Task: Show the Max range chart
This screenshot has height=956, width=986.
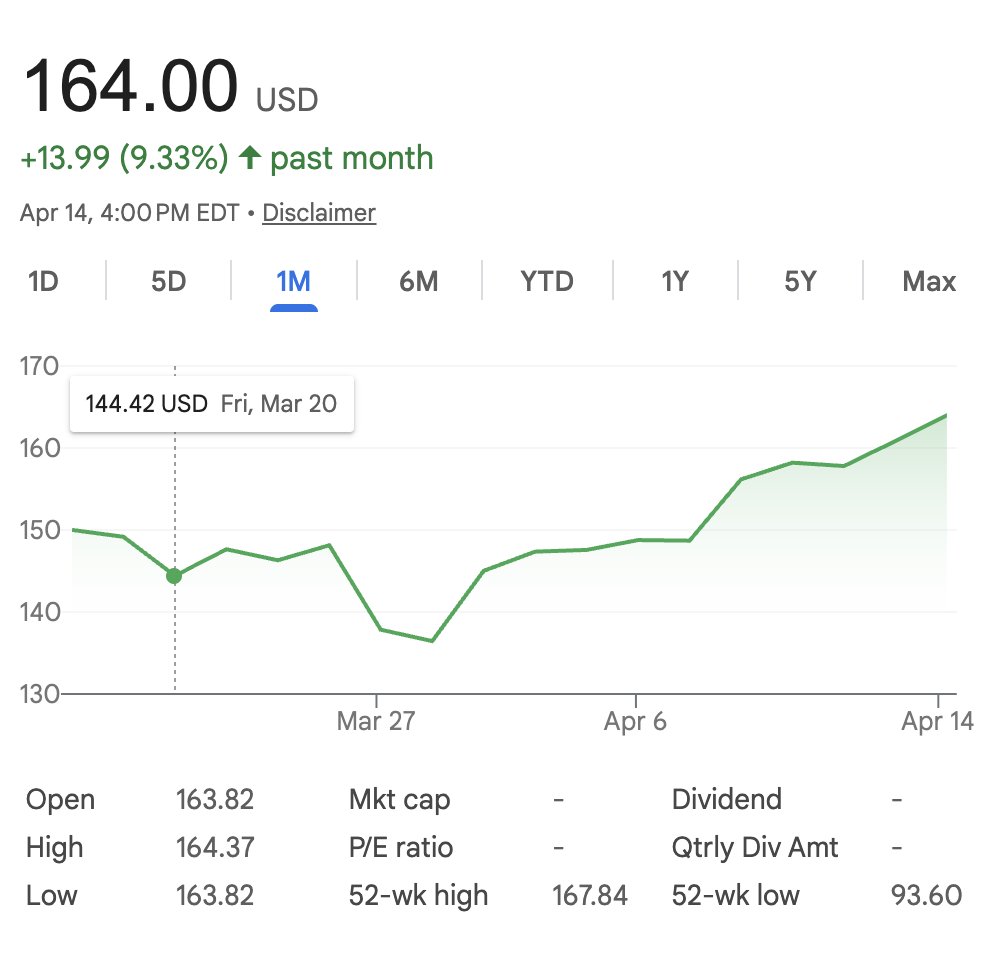Action: pyautogui.click(x=929, y=281)
